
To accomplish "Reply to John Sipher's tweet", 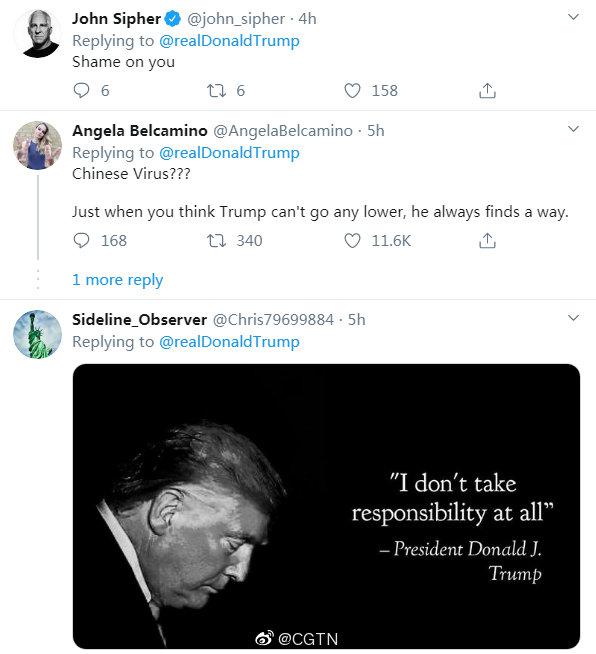I will (81, 91).
